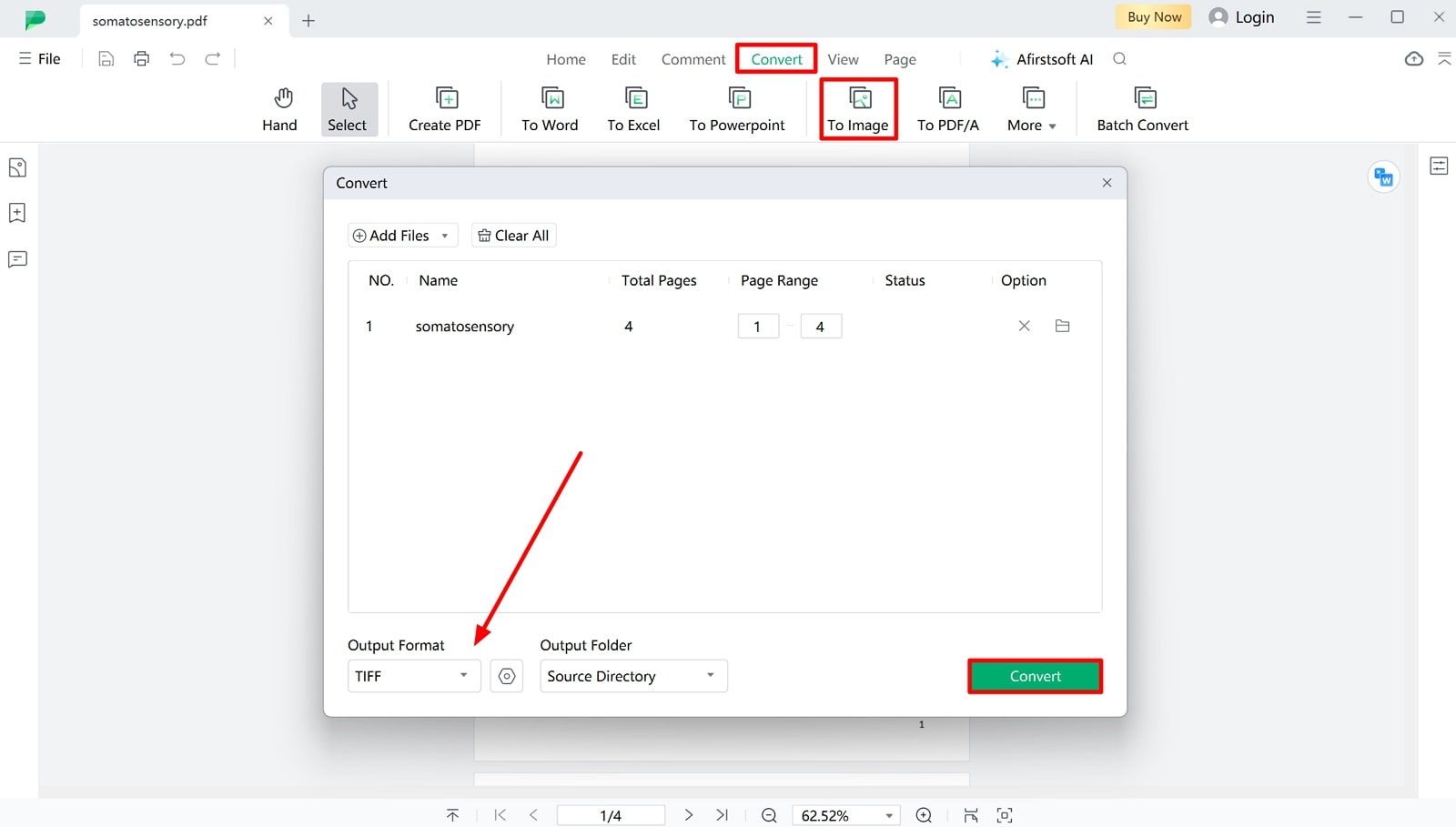The image size is (1456, 827).
Task: Print the document with the printer icon
Action: pyautogui.click(x=141, y=59)
